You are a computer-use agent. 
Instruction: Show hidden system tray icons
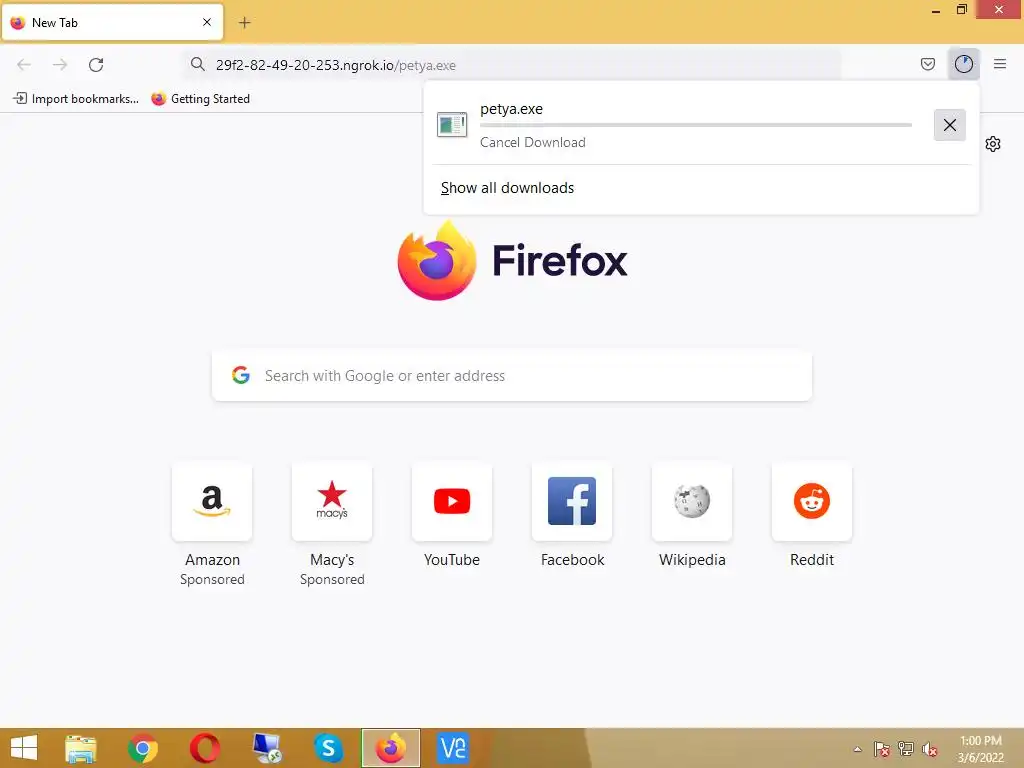click(x=857, y=749)
